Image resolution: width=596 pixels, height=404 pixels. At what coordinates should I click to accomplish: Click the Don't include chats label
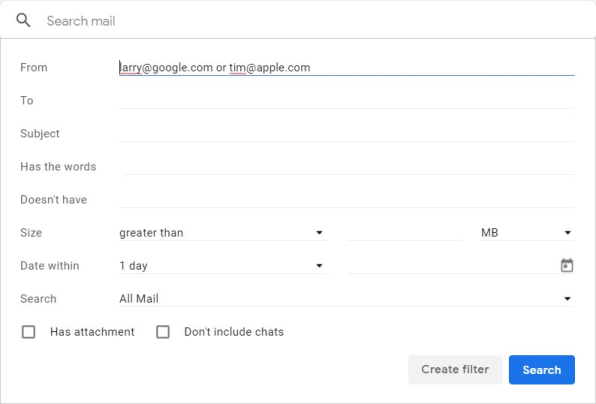tap(234, 332)
